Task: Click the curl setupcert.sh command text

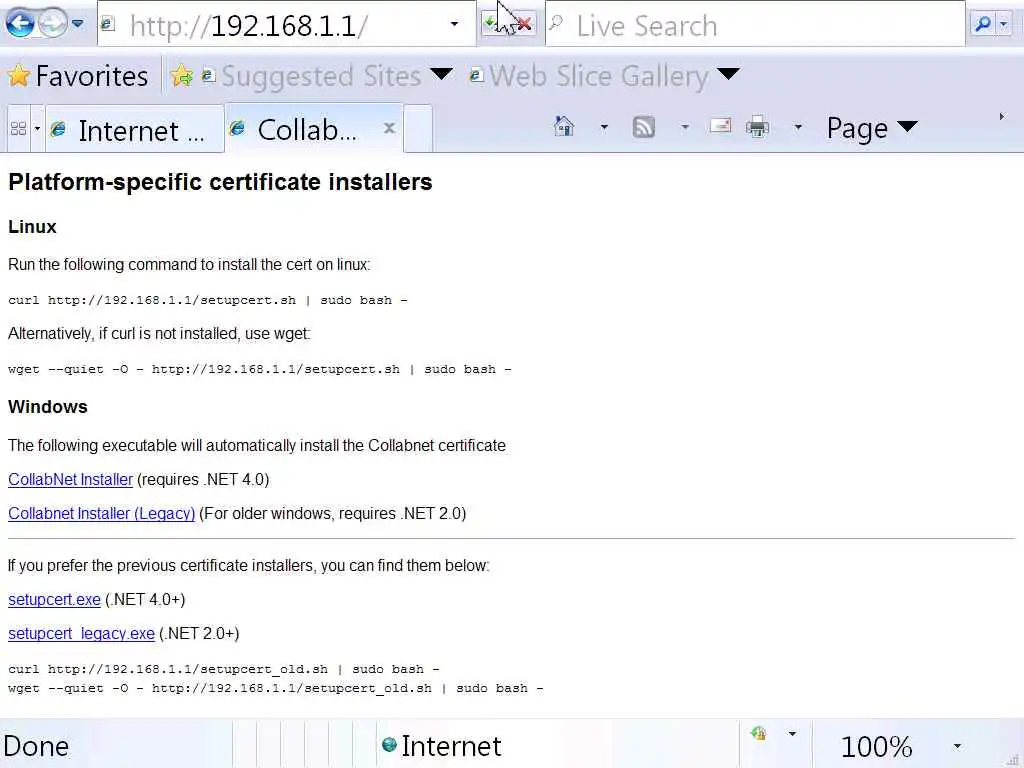Action: 208,300
